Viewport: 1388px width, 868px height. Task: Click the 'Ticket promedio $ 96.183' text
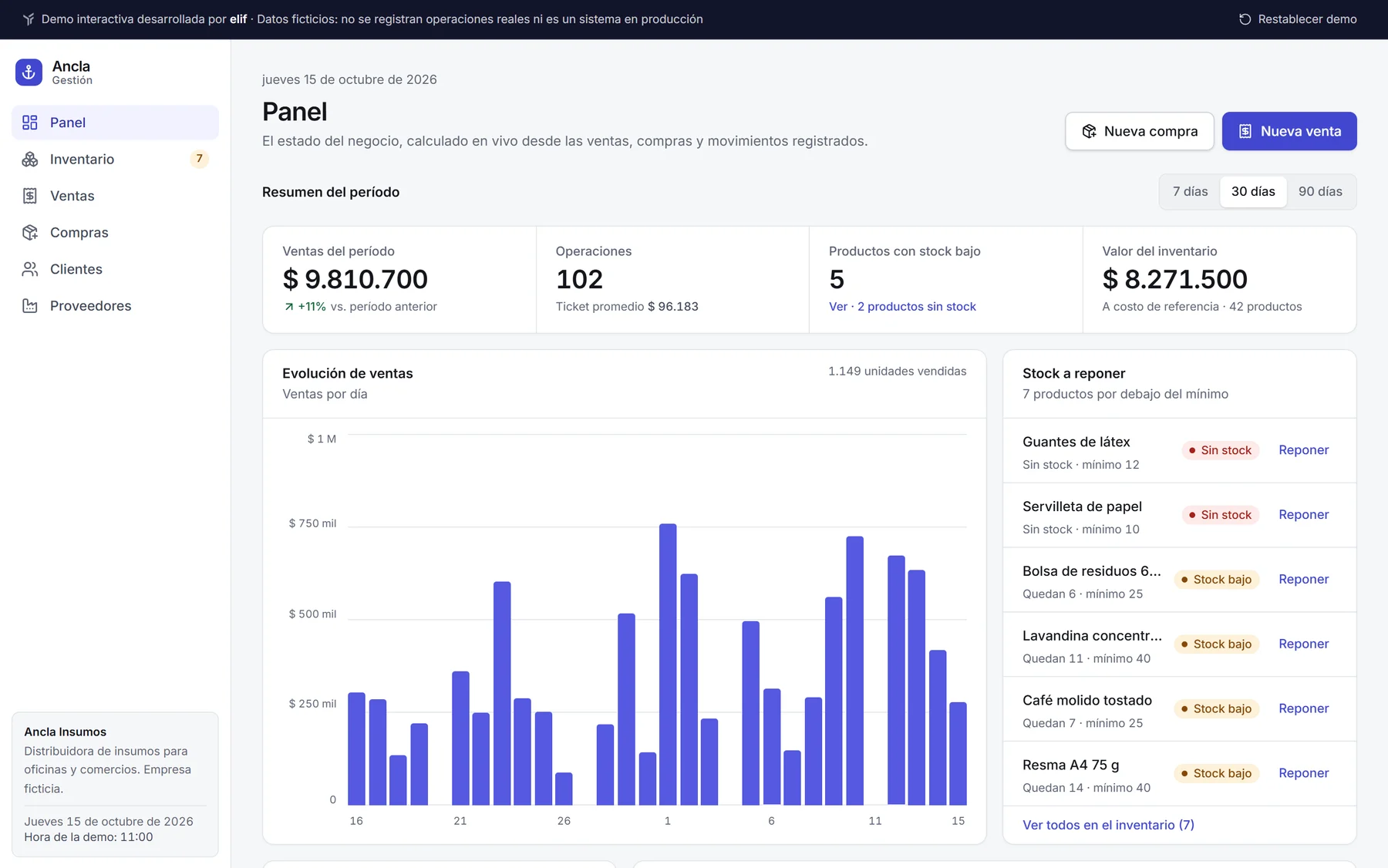point(627,307)
